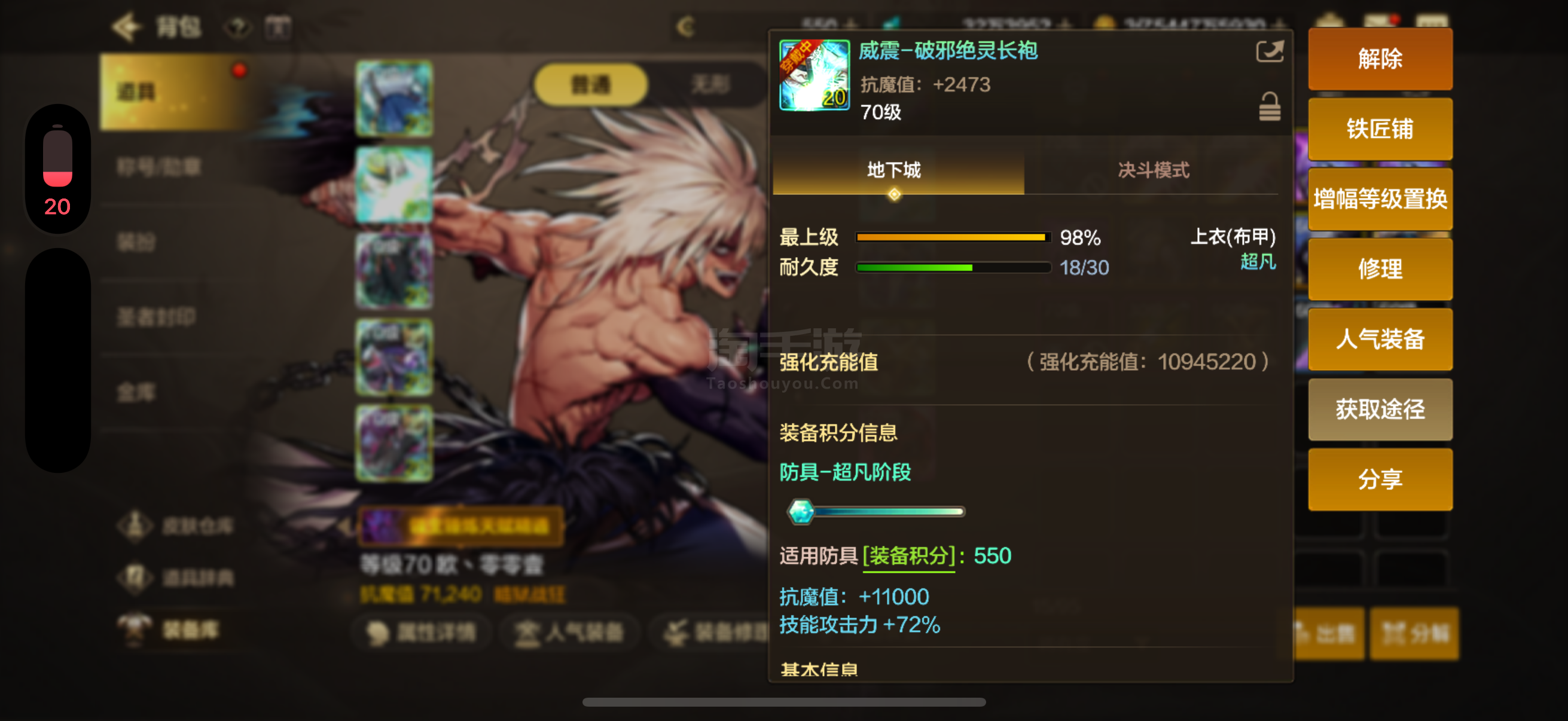Tap the share arrow icon in item header
The image size is (1568, 721).
pos(1270,52)
